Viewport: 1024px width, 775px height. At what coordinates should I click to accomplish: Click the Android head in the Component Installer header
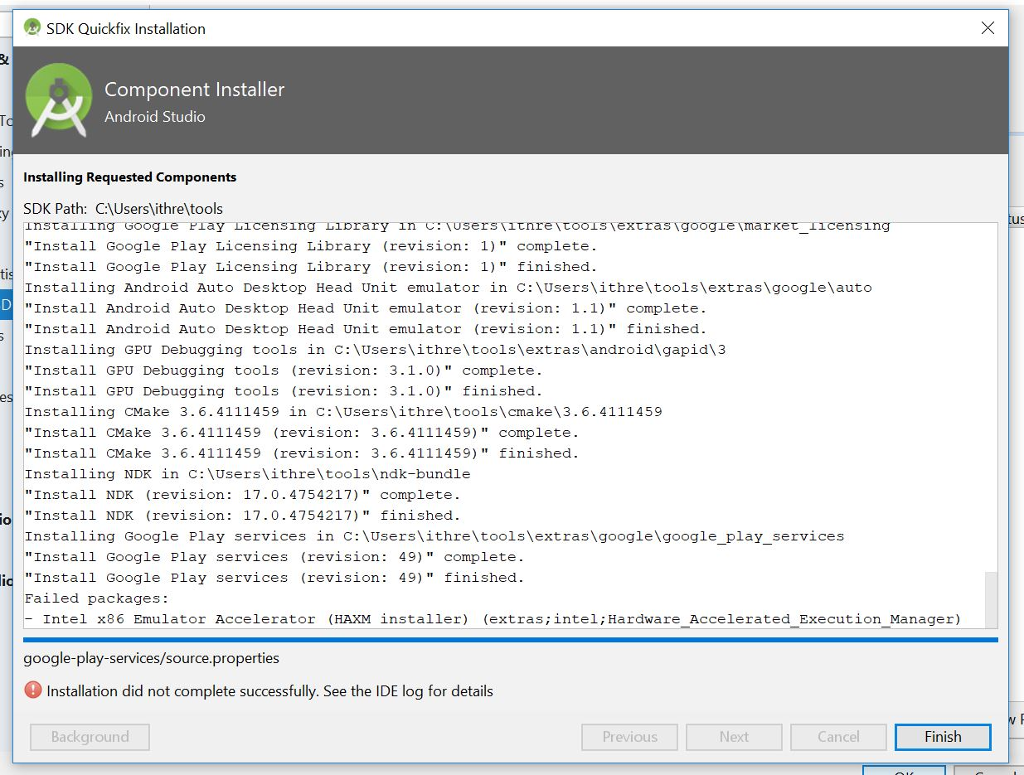pyautogui.click(x=58, y=99)
